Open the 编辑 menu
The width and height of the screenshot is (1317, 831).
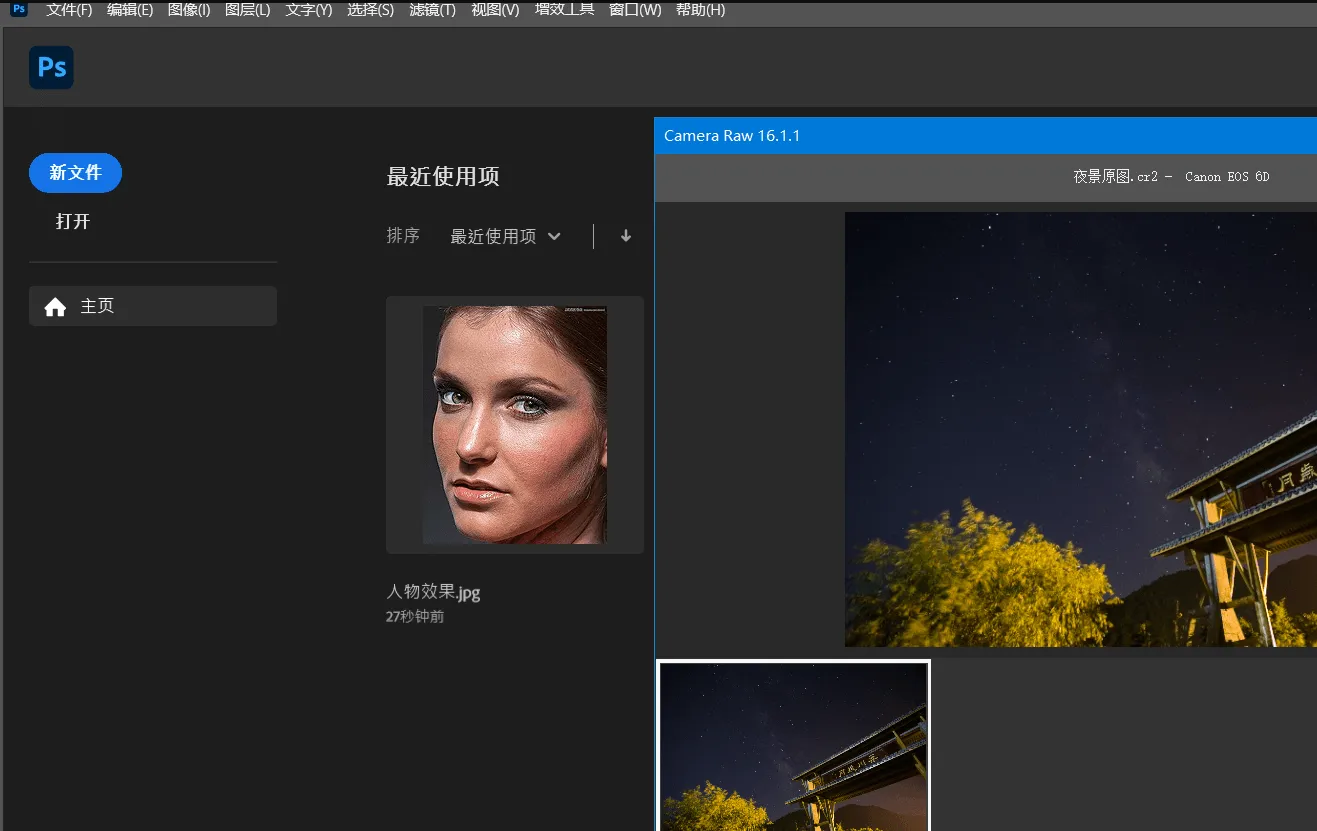pyautogui.click(x=128, y=9)
